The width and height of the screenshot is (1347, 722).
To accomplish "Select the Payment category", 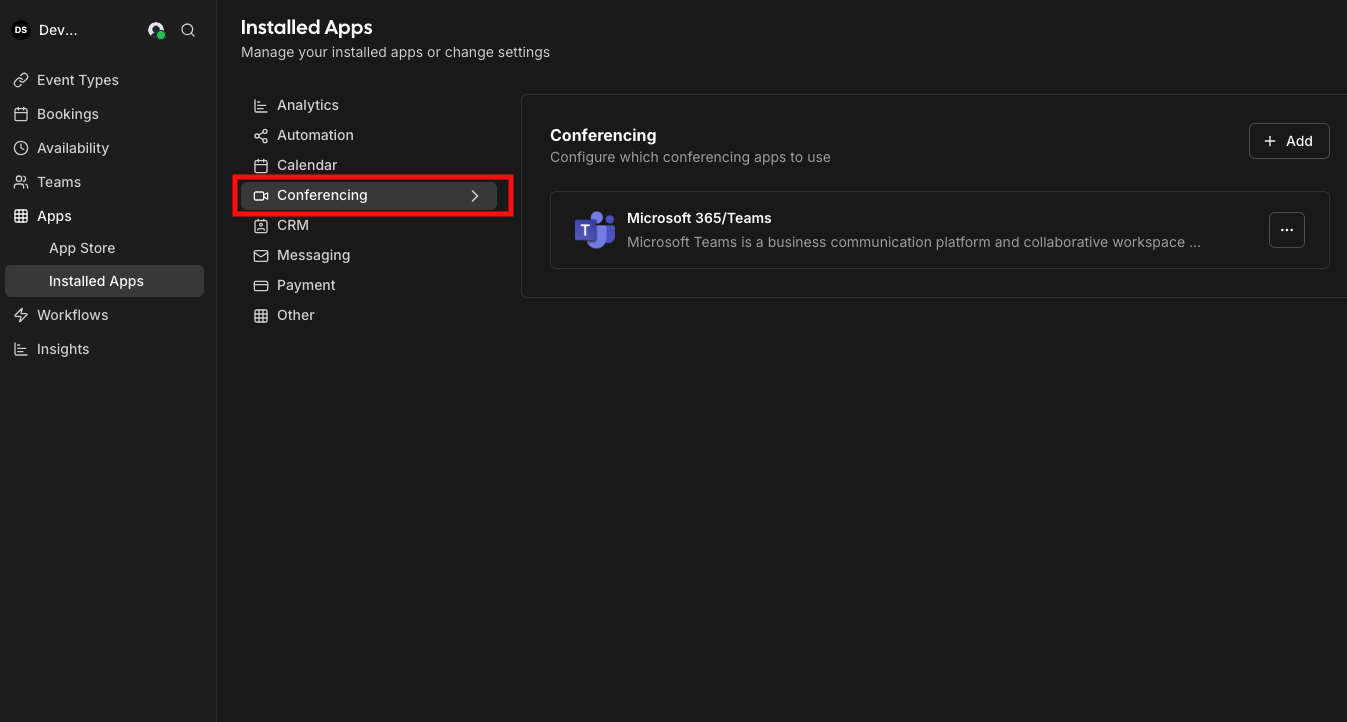I will click(305, 285).
